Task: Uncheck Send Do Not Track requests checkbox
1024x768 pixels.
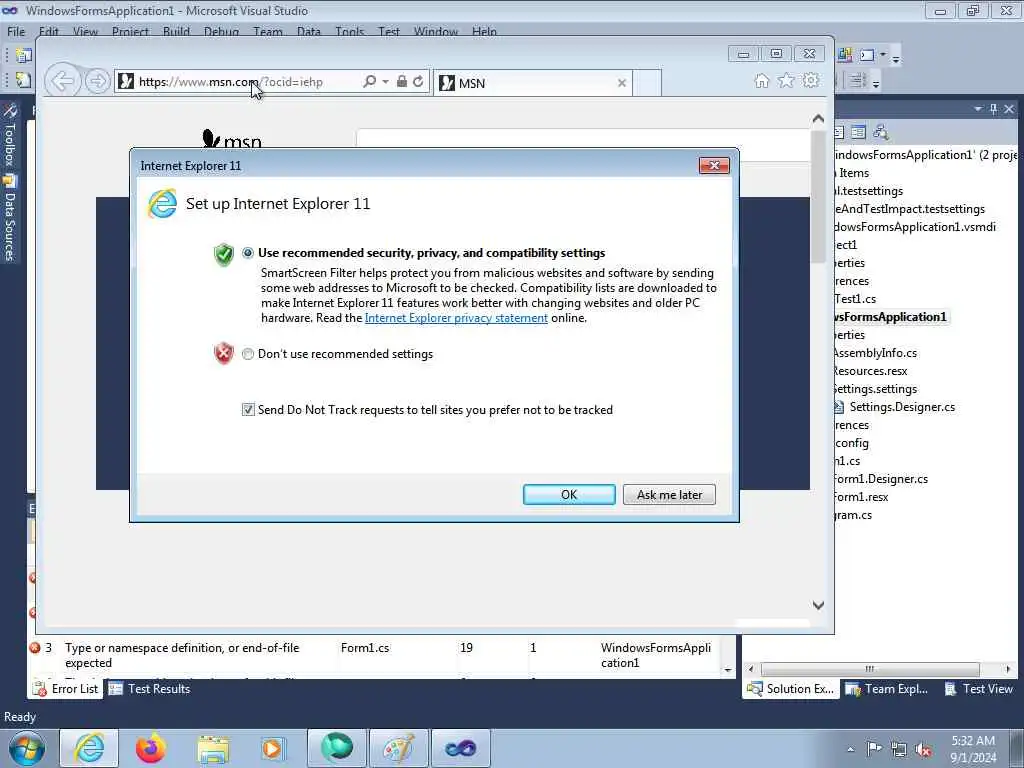Action: pos(248,409)
